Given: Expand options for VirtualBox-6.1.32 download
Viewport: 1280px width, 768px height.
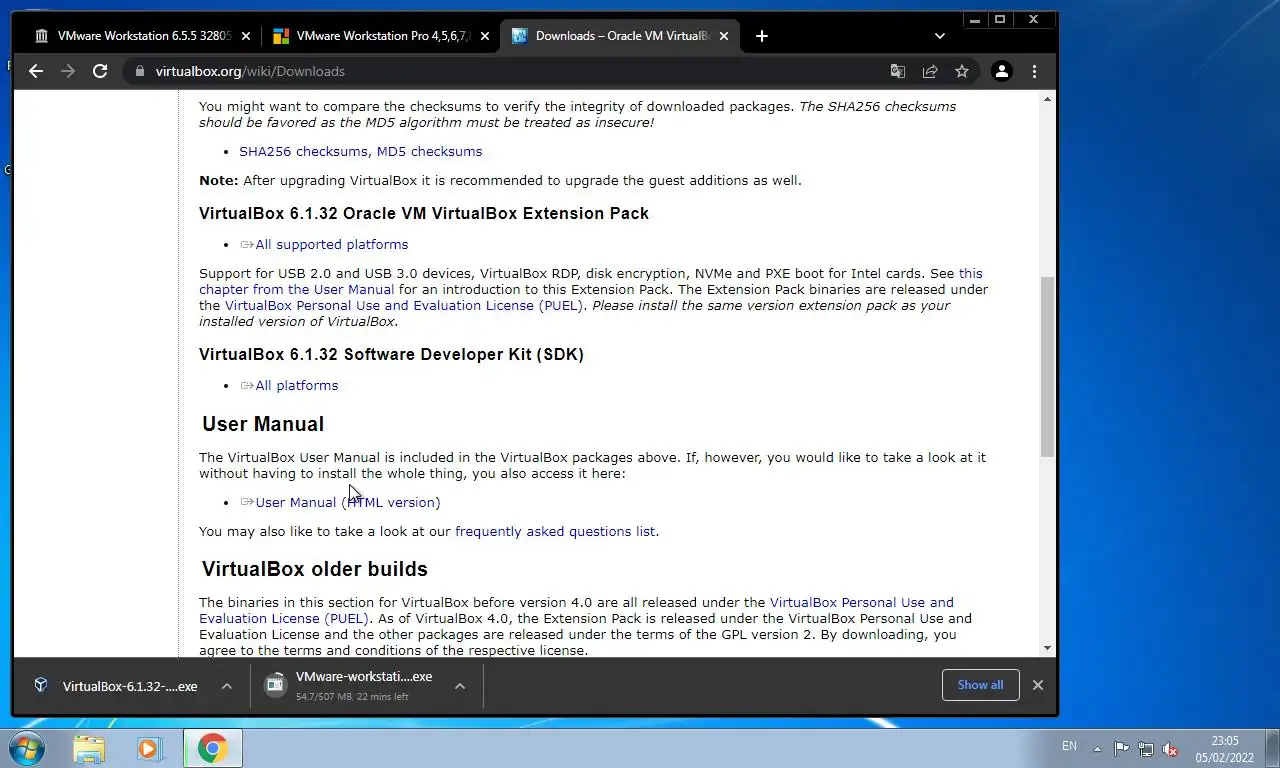Looking at the screenshot, I should (227, 686).
